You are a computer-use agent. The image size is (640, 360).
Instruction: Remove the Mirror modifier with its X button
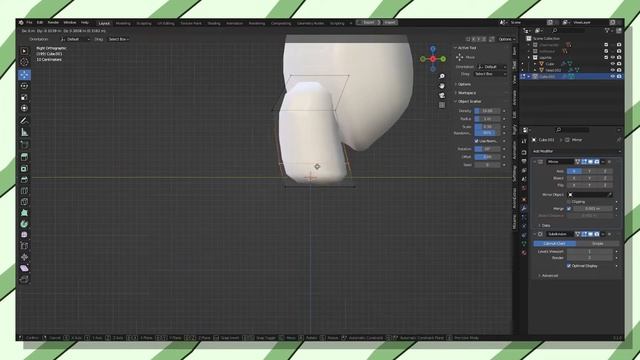coord(609,162)
